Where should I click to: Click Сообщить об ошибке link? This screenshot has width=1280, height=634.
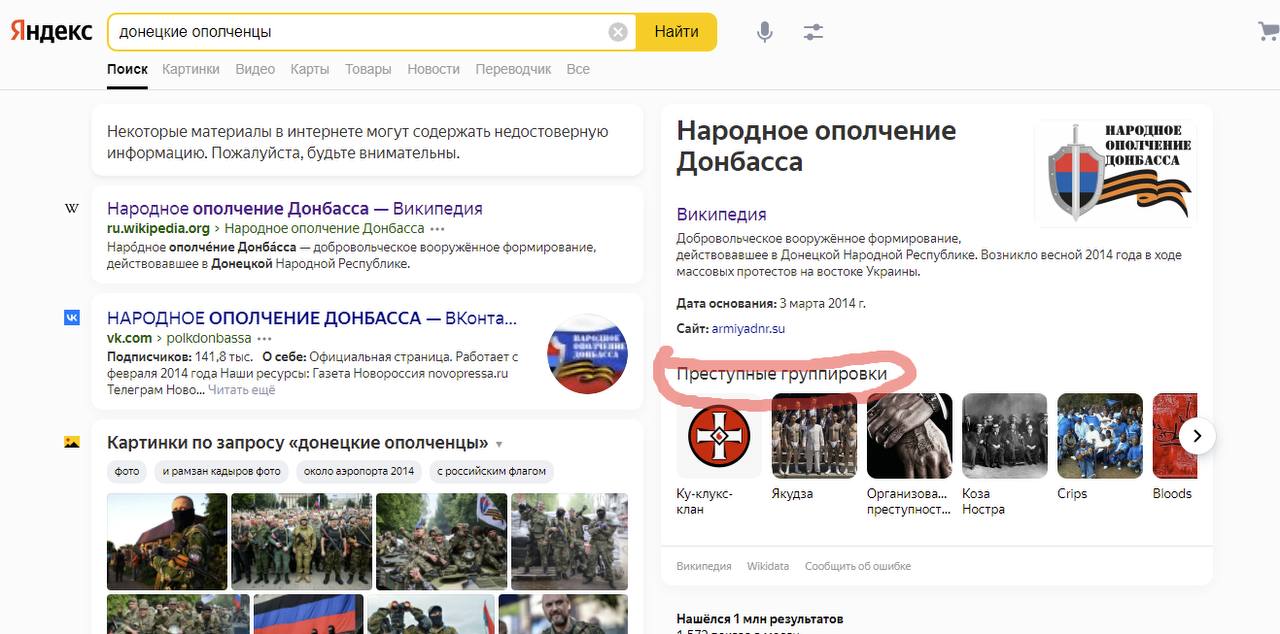[858, 566]
